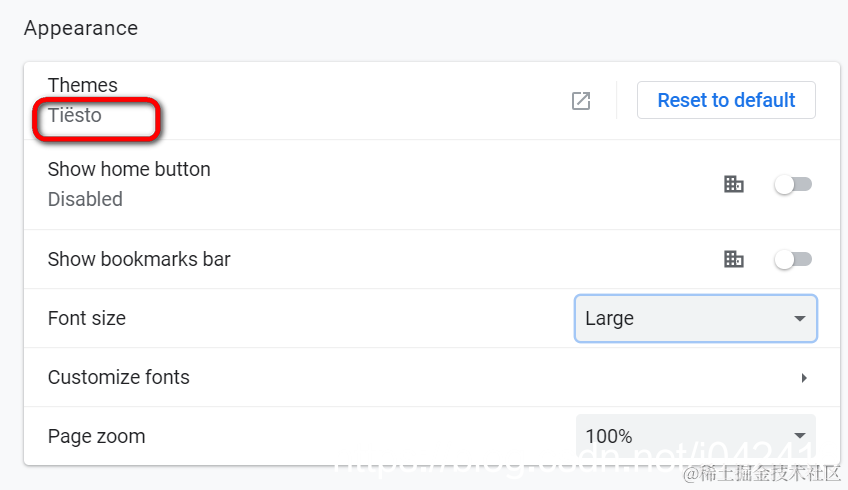The image size is (848, 490).
Task: Click the Font size label text
Action: tap(87, 319)
